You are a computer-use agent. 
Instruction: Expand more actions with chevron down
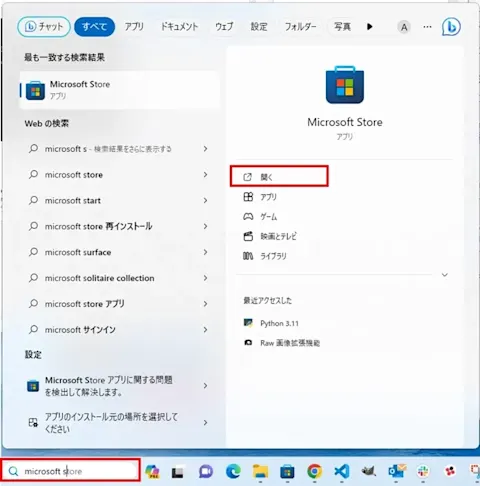[445, 275]
